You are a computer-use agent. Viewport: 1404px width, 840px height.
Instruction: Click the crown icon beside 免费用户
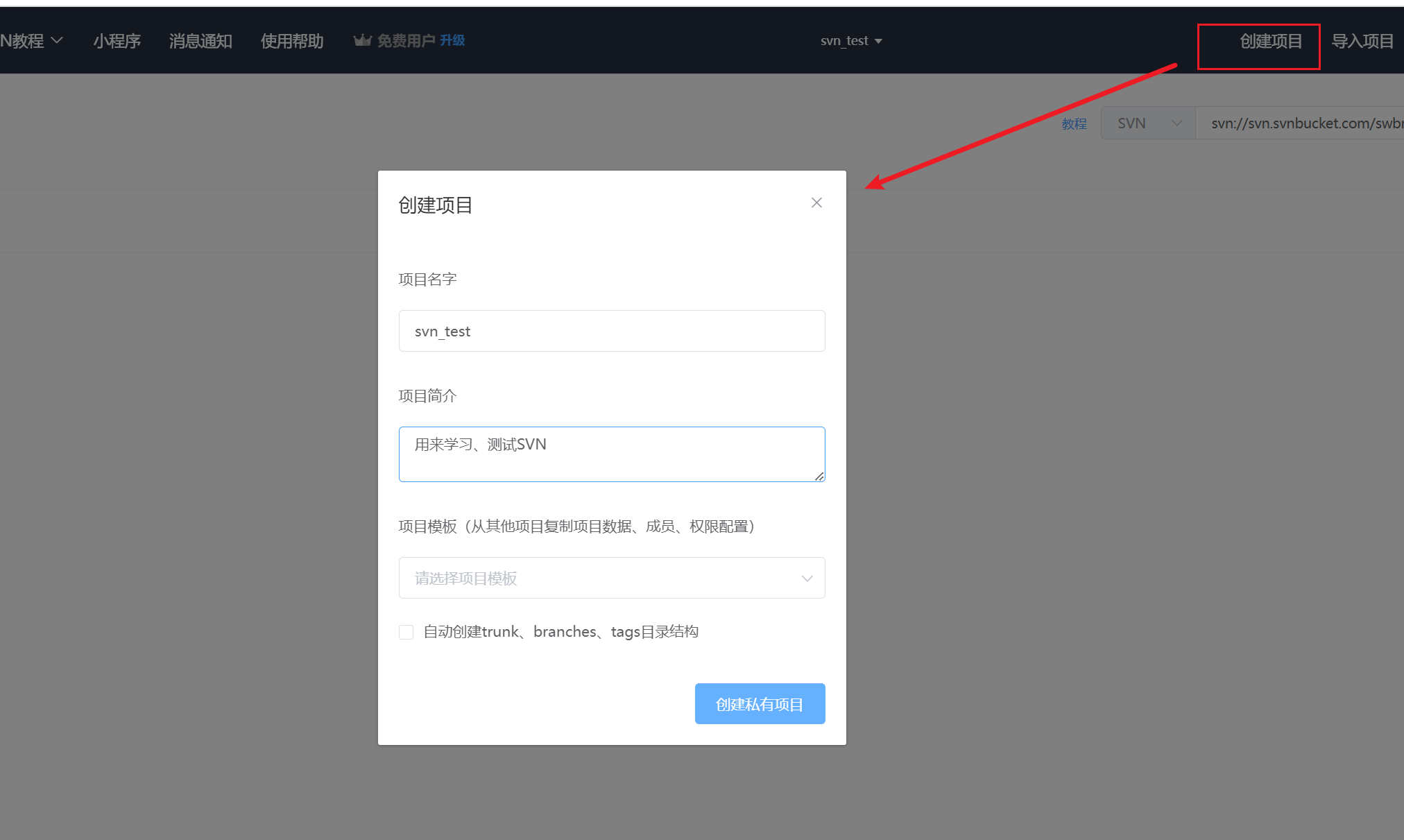(362, 40)
